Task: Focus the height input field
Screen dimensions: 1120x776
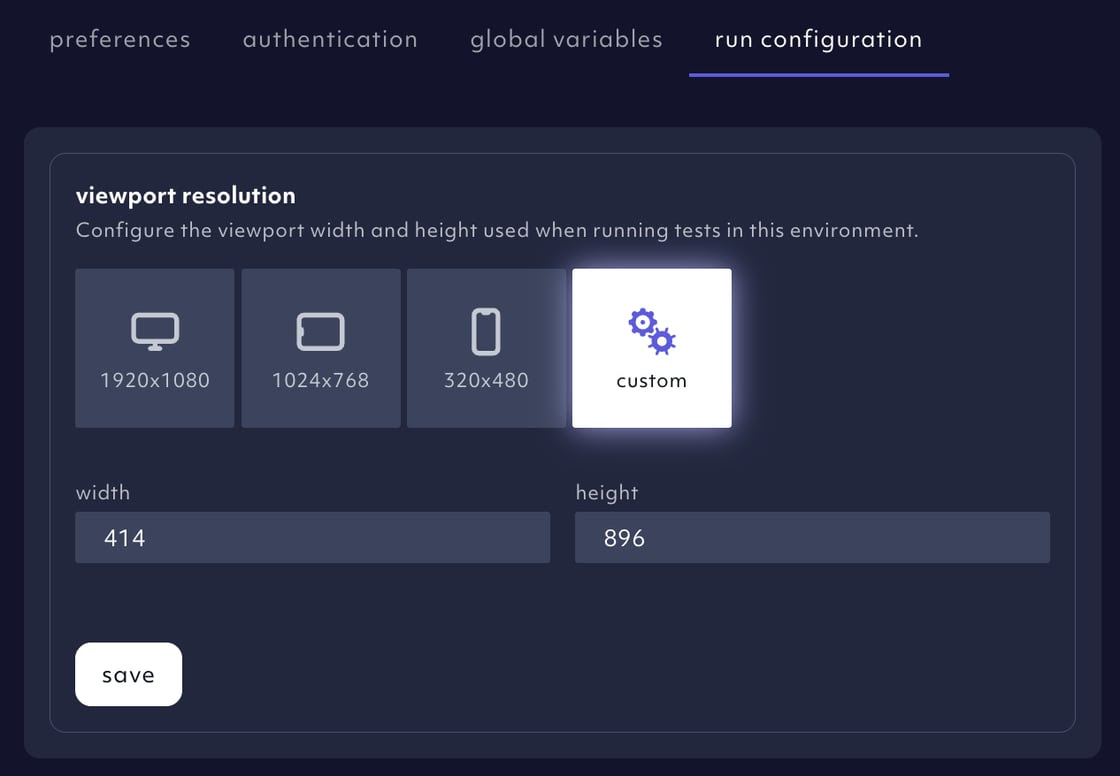Action: (x=812, y=537)
